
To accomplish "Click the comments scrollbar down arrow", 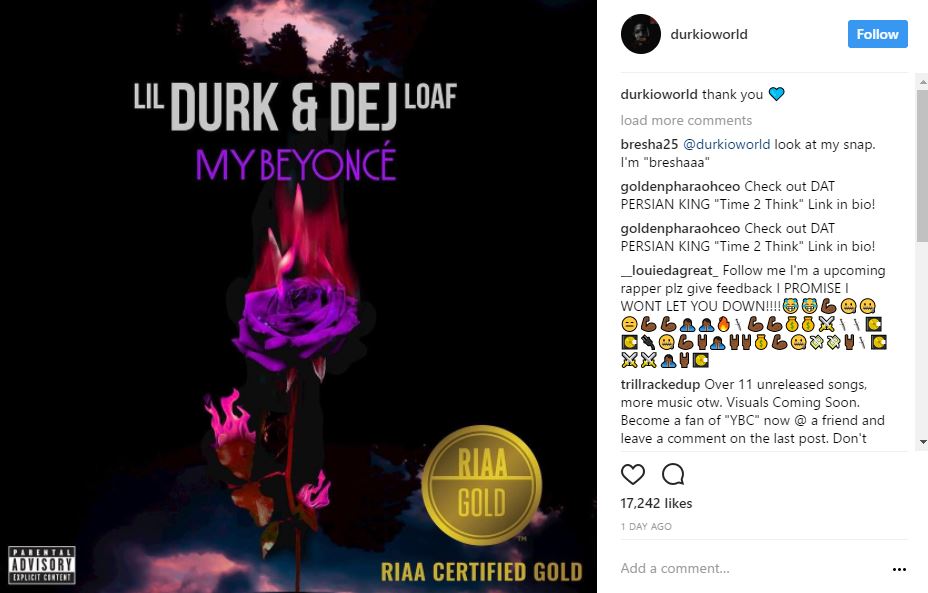I will (x=923, y=442).
